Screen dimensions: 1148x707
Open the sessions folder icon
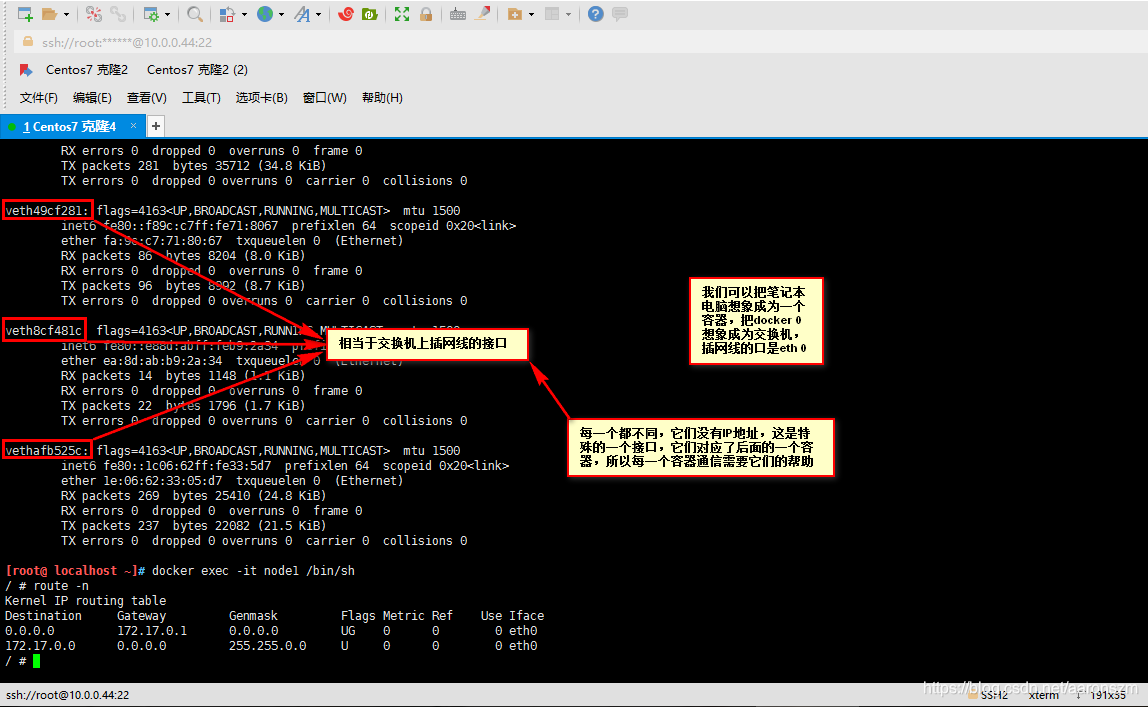50,14
